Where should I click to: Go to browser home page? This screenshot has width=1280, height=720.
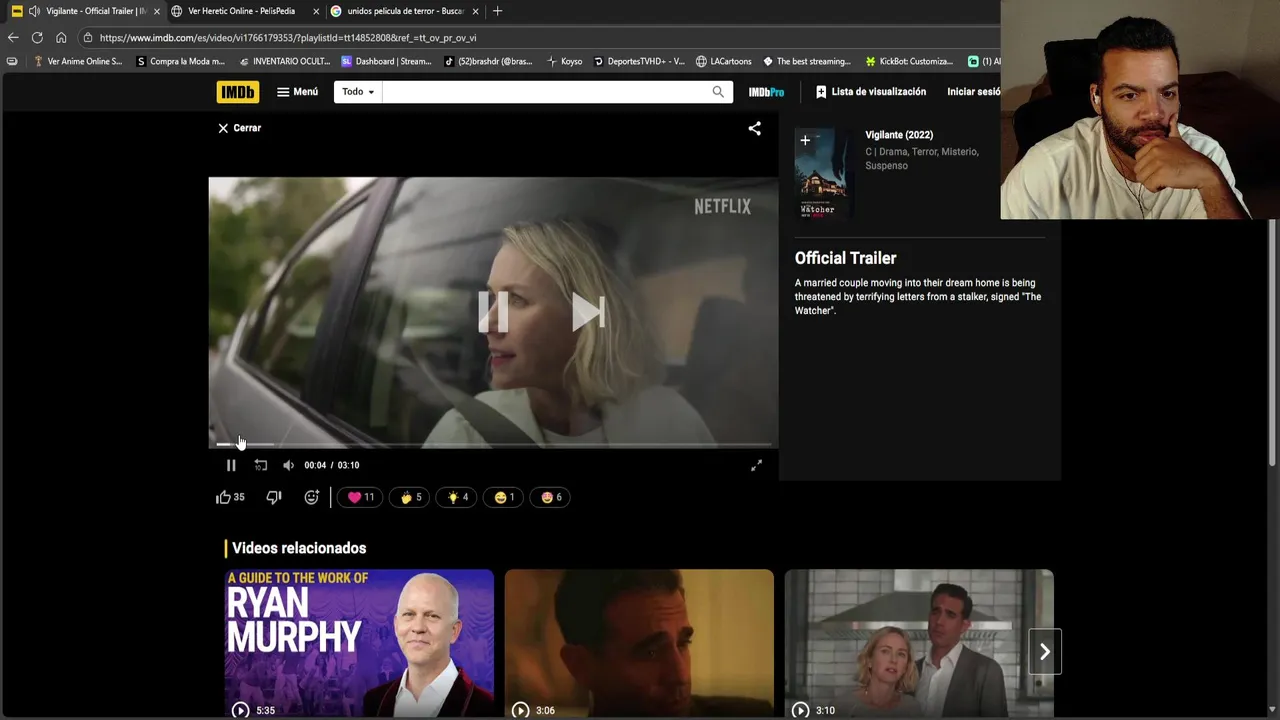pos(61,38)
